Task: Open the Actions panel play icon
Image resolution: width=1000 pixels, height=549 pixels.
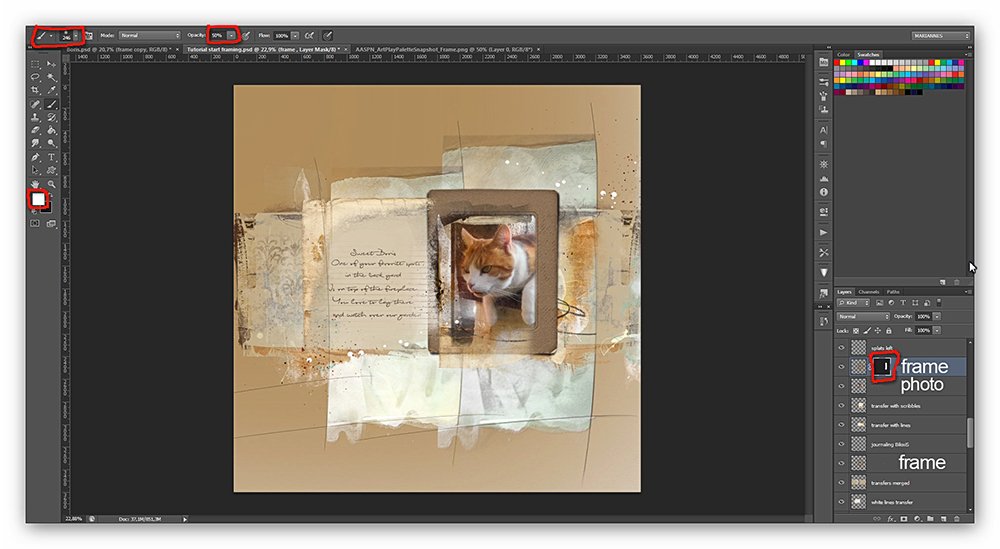Action: coord(823,233)
